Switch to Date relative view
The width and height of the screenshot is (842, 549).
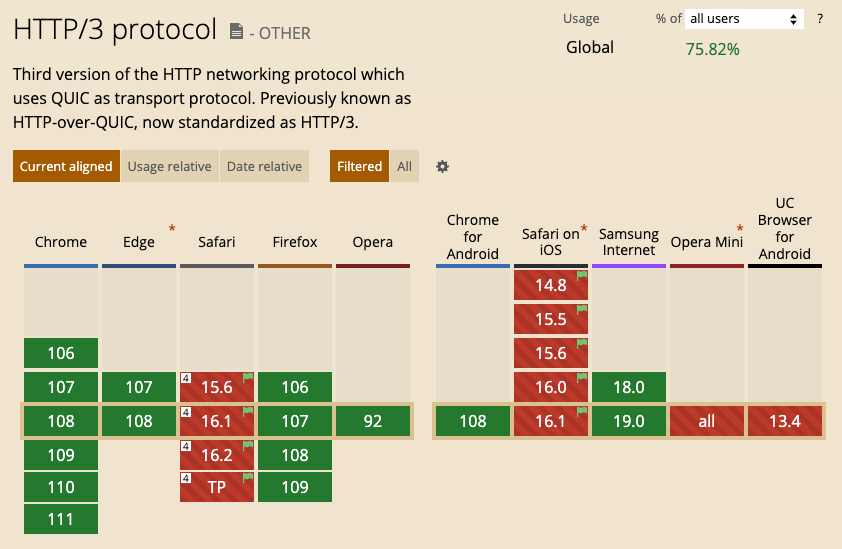[264, 167]
